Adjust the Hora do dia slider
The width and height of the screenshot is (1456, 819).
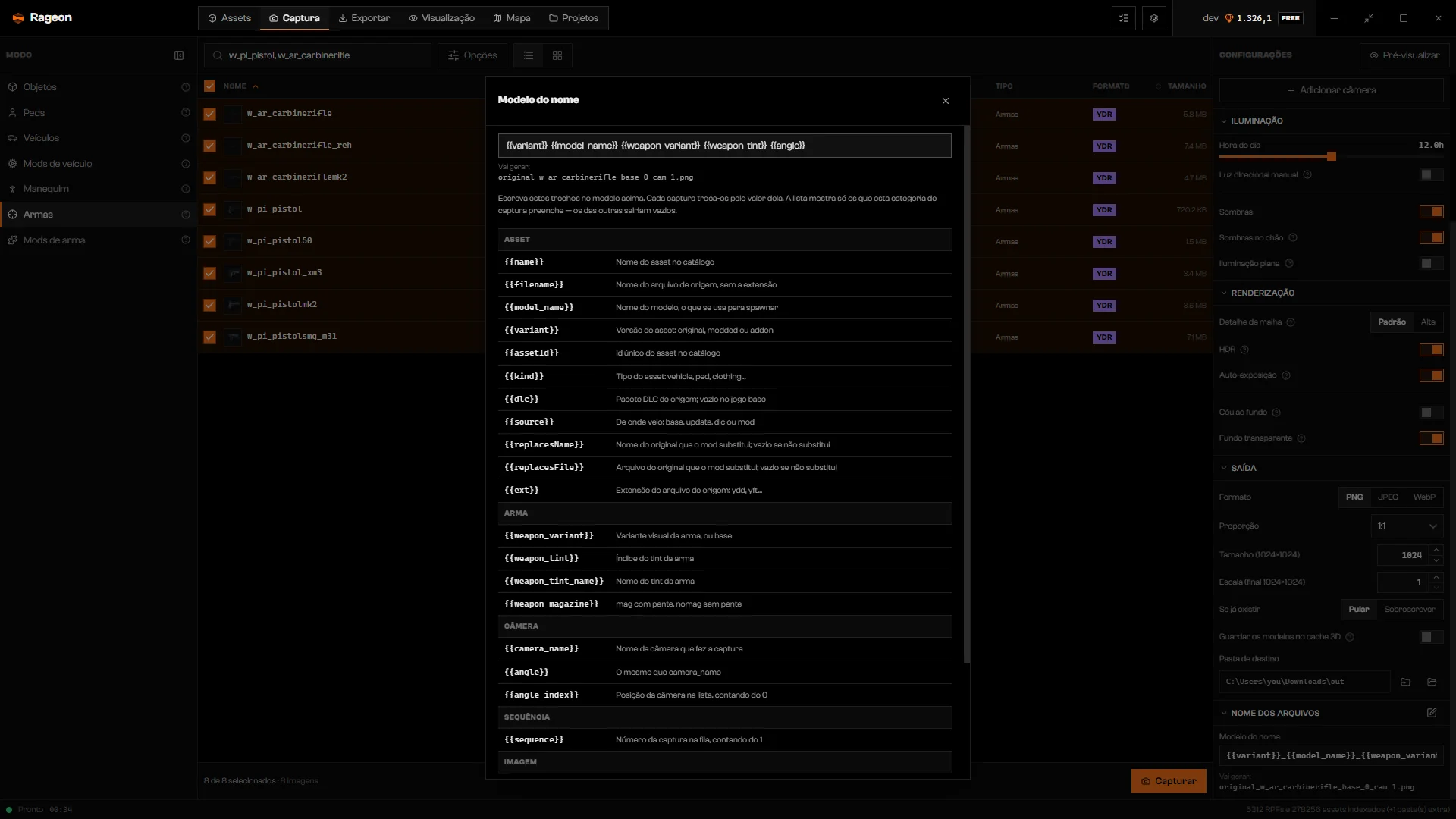coord(1331,156)
